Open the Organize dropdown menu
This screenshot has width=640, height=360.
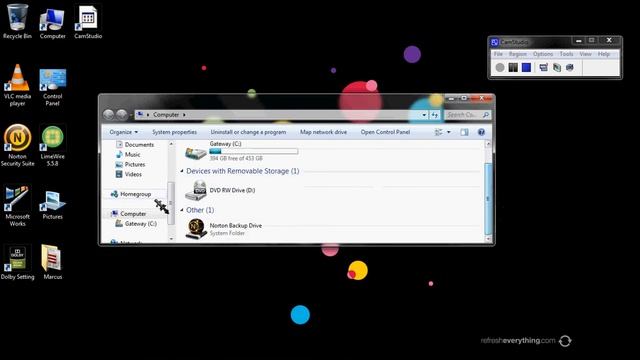coord(124,132)
